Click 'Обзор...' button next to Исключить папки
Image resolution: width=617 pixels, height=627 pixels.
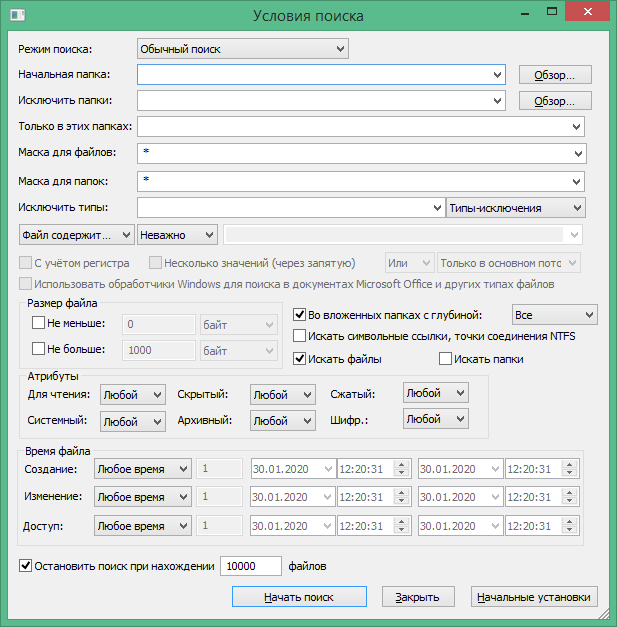point(555,101)
